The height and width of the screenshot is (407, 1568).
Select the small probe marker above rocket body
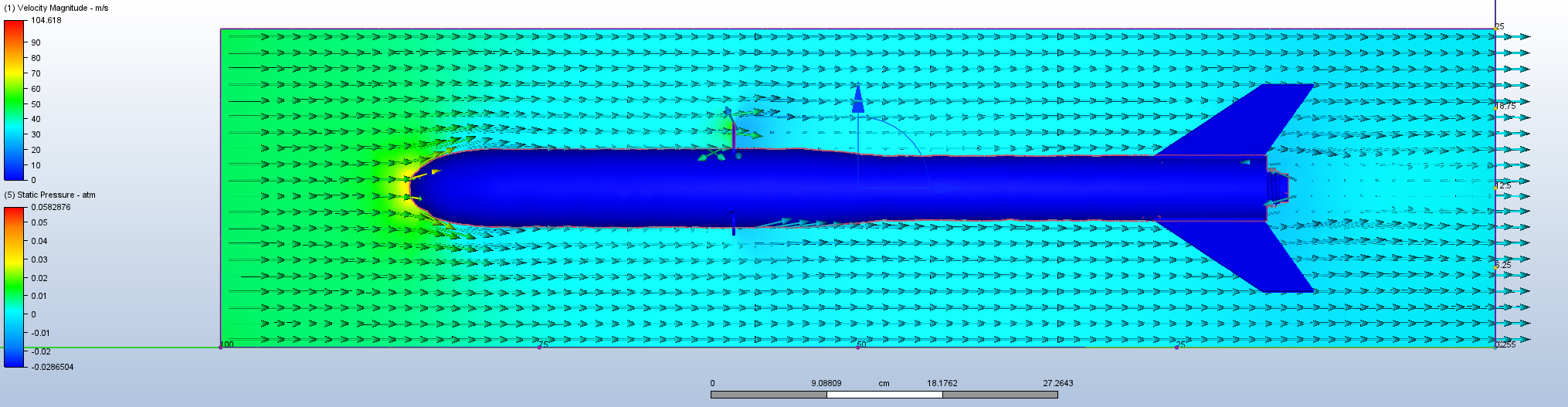point(728,113)
